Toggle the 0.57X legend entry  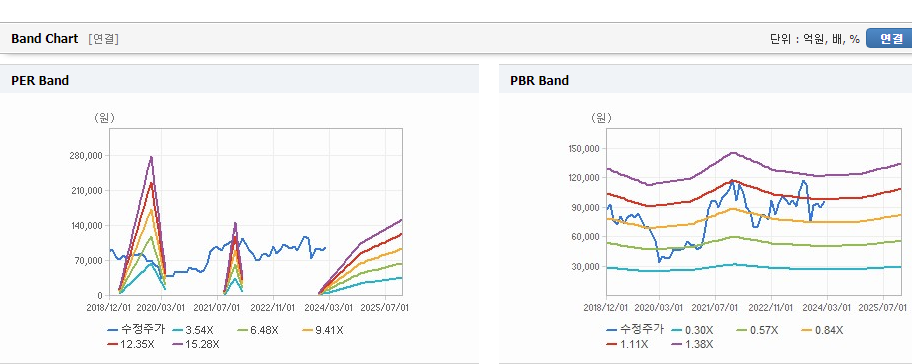click(x=757, y=330)
